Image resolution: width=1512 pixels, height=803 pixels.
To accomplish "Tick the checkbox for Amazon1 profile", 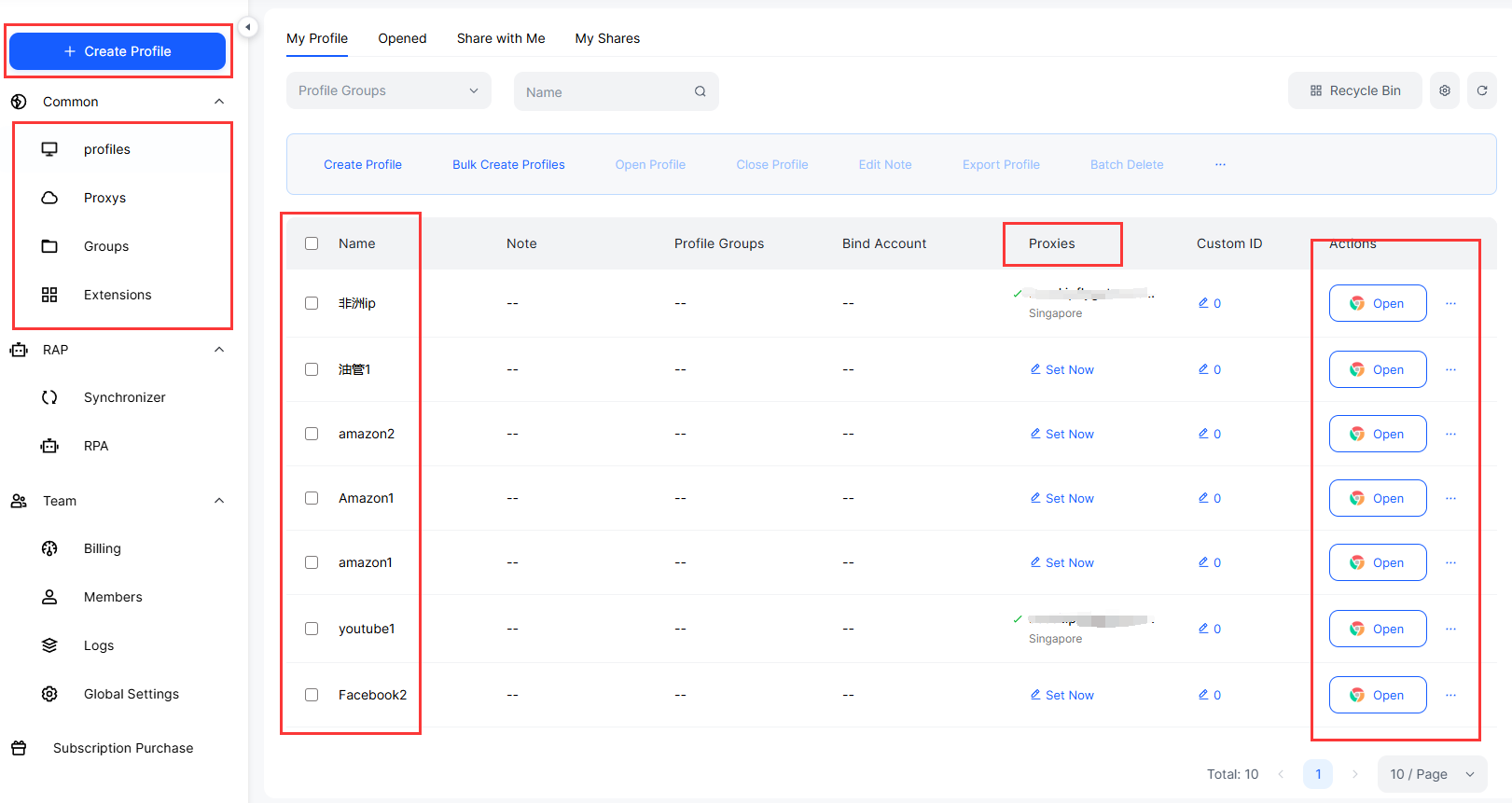I will [312, 498].
